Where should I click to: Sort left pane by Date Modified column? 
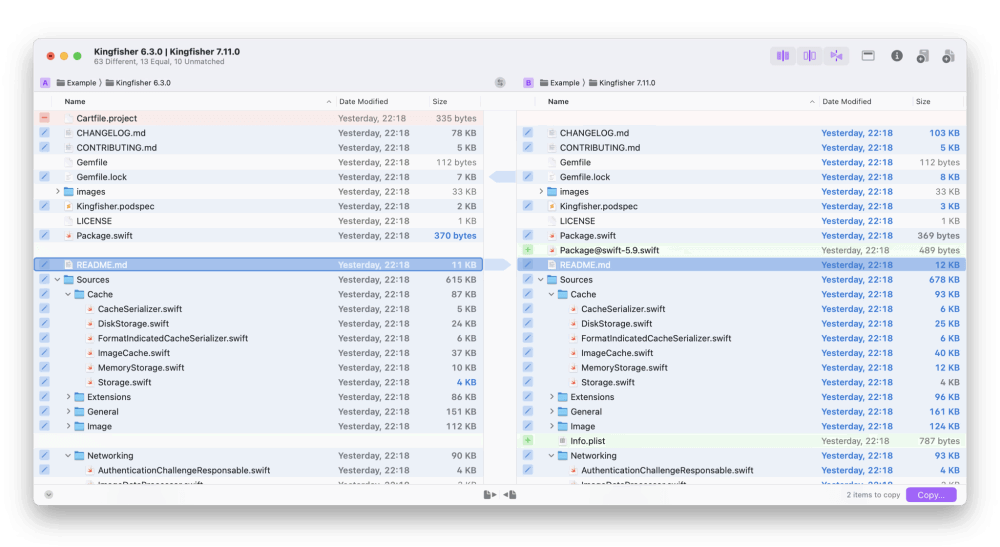click(381, 101)
